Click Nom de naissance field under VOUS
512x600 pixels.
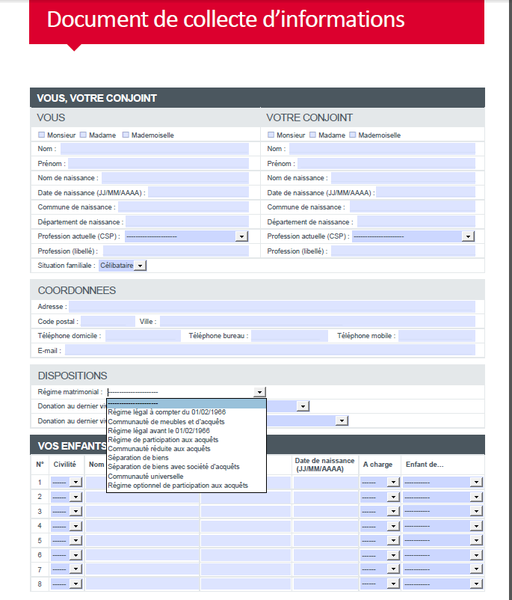tap(175, 178)
